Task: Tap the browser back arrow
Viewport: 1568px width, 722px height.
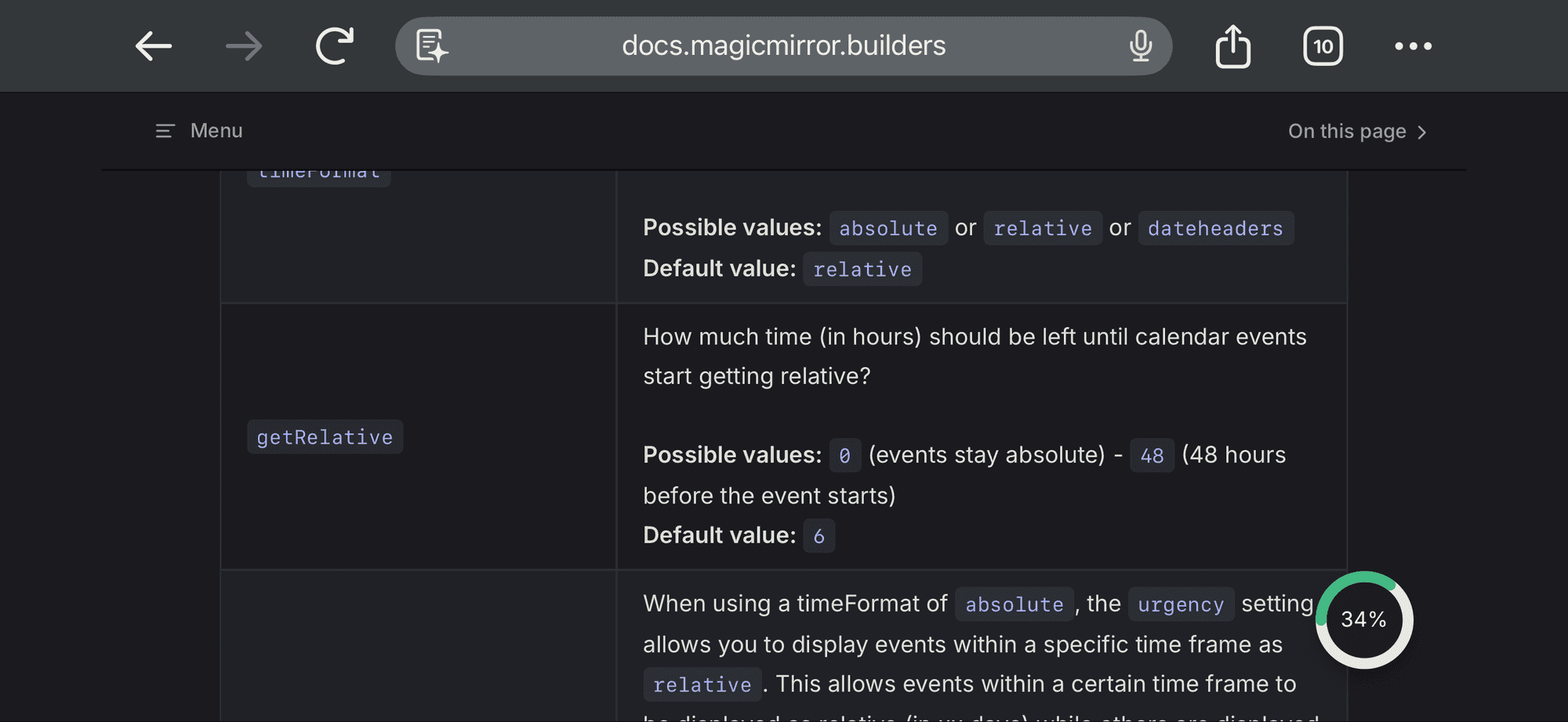Action: pyautogui.click(x=154, y=46)
